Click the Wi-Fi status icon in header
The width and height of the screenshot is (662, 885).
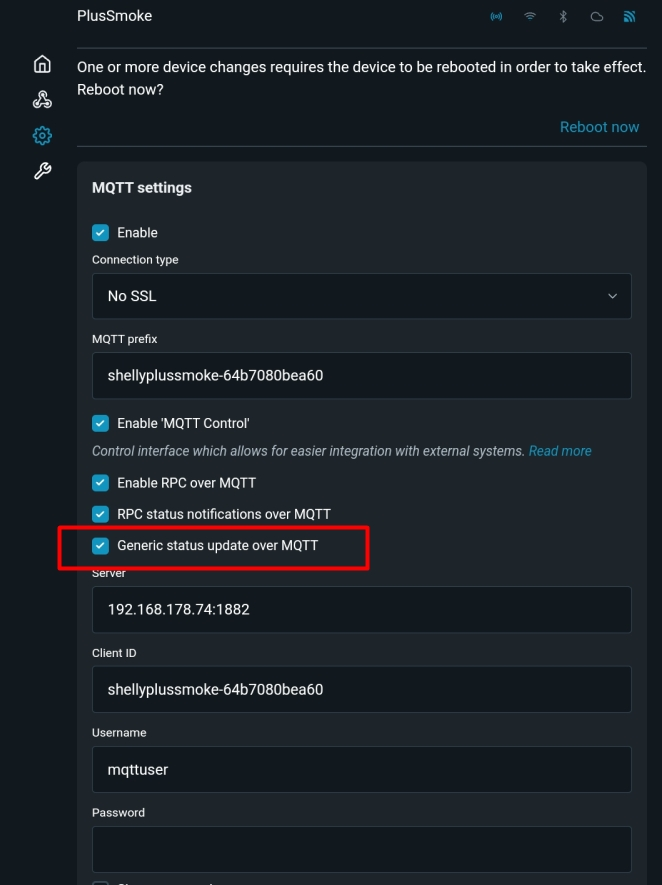click(530, 17)
